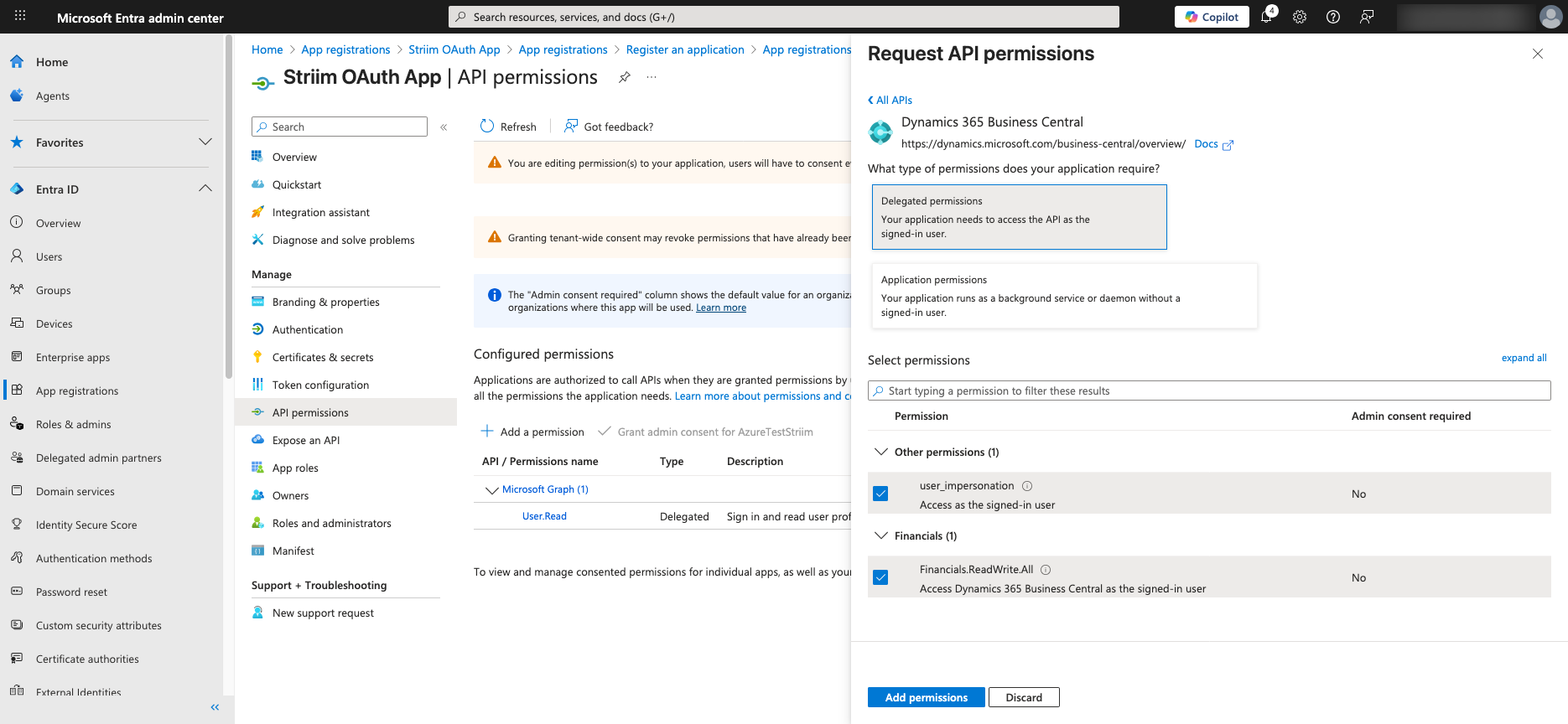Click the permission filter search box
1568x724 pixels.
(1090, 390)
